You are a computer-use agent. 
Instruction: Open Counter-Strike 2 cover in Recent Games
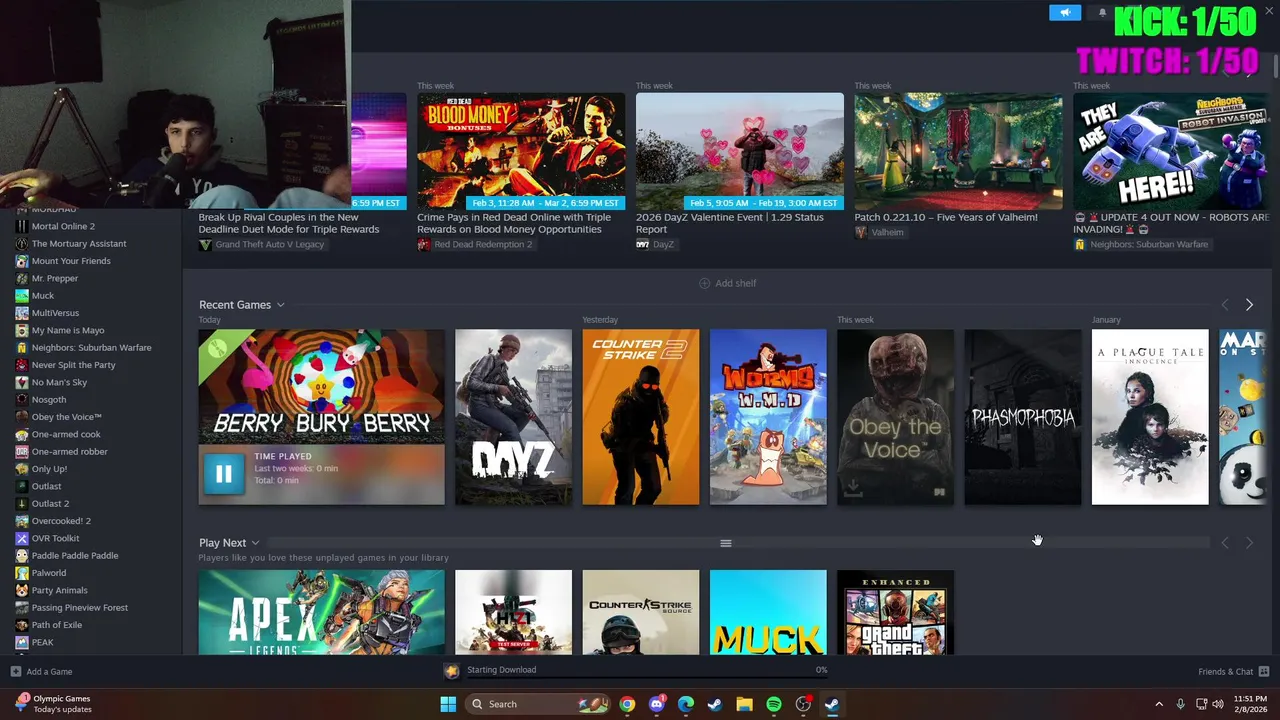(x=641, y=417)
